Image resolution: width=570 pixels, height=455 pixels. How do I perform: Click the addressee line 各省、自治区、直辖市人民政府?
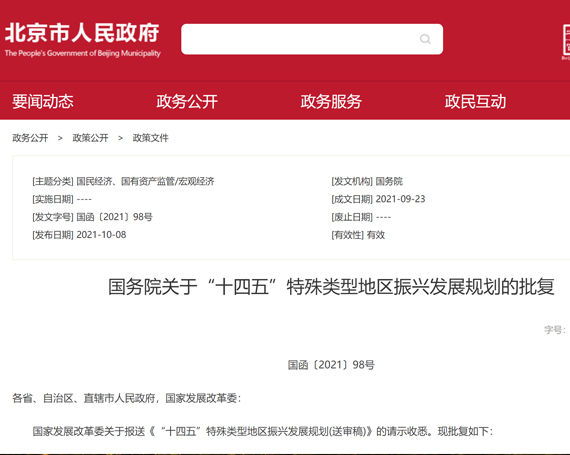pyautogui.click(x=84, y=398)
